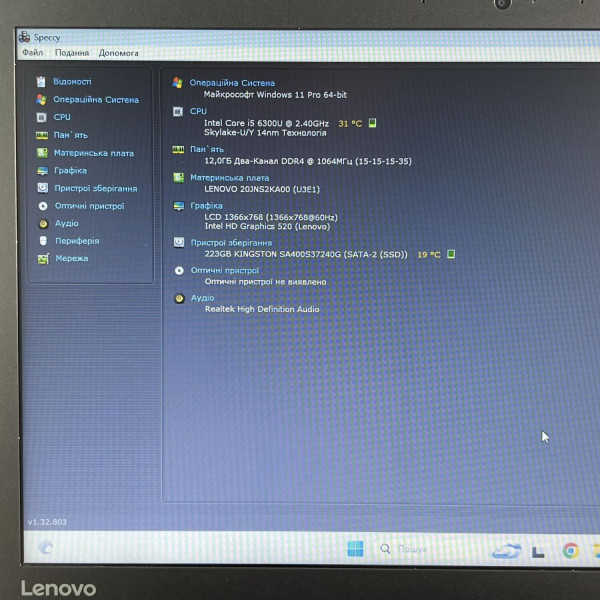Image resolution: width=600 pixels, height=600 pixels.
Task: Select Операційна Система in the sidebar
Action: tap(96, 99)
